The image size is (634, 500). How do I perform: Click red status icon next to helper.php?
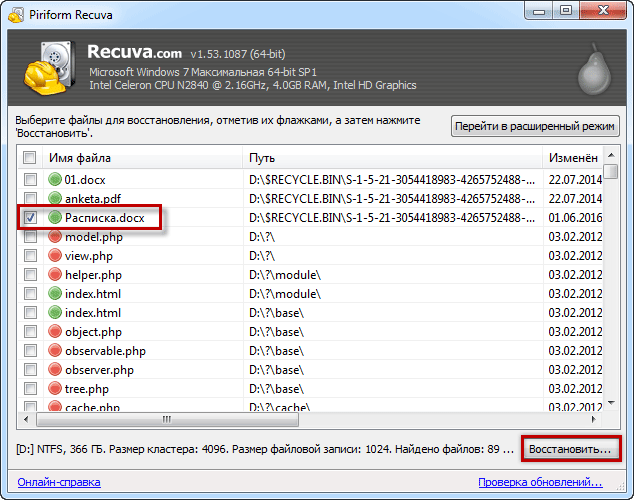(x=55, y=275)
